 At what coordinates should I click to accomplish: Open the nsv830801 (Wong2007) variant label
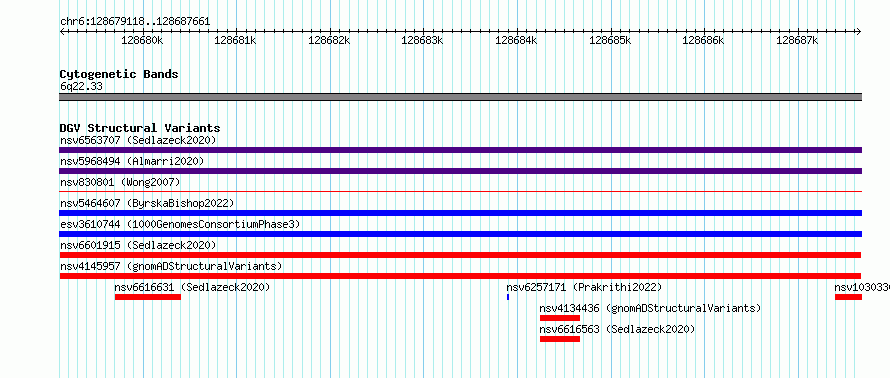click(120, 182)
